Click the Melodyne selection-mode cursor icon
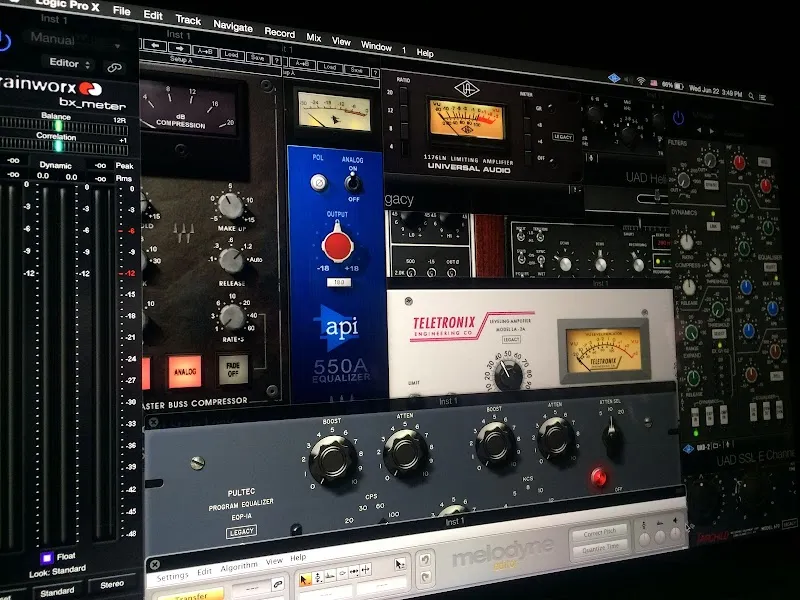 coord(399,564)
